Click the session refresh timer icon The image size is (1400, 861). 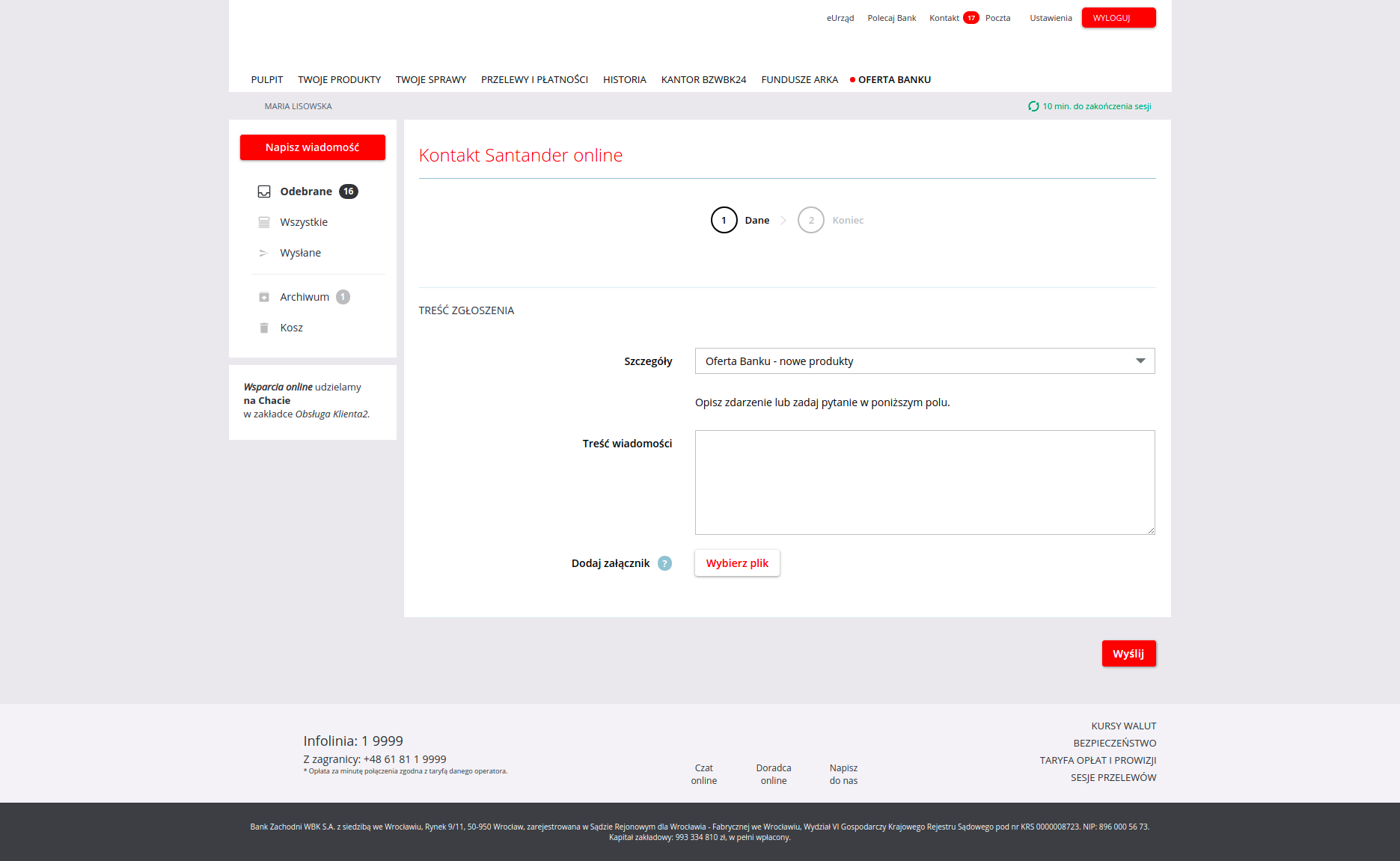[1033, 106]
